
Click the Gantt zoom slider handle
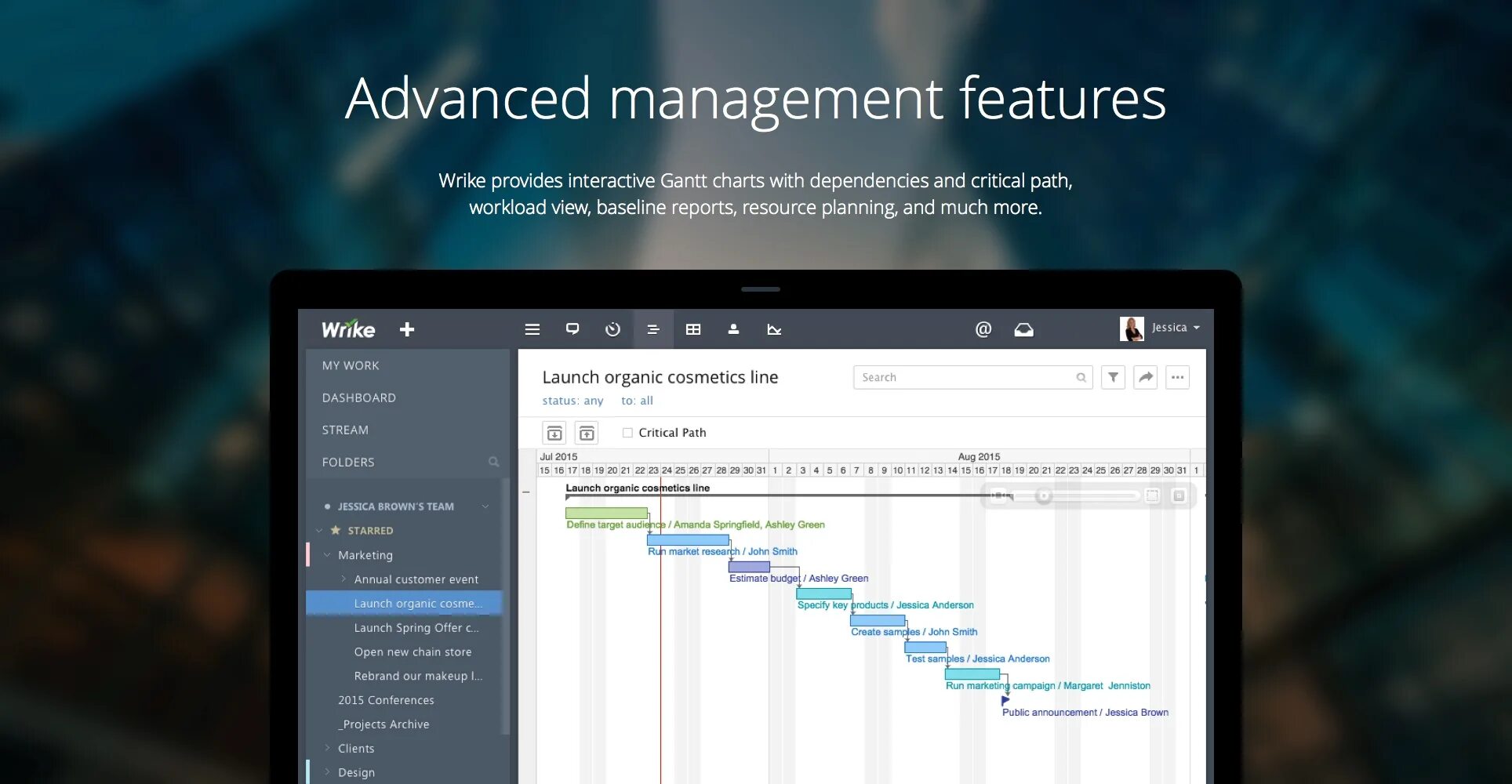click(1043, 495)
